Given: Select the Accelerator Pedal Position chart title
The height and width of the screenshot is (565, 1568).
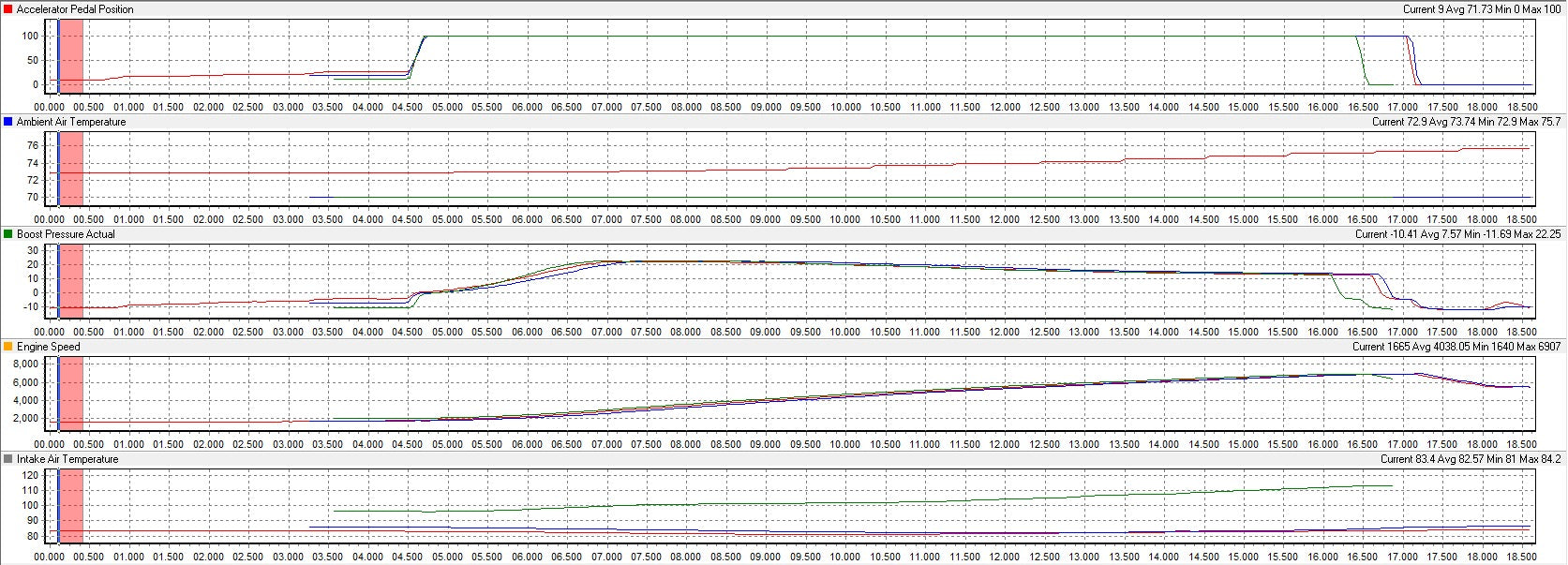Looking at the screenshot, I should click(75, 9).
